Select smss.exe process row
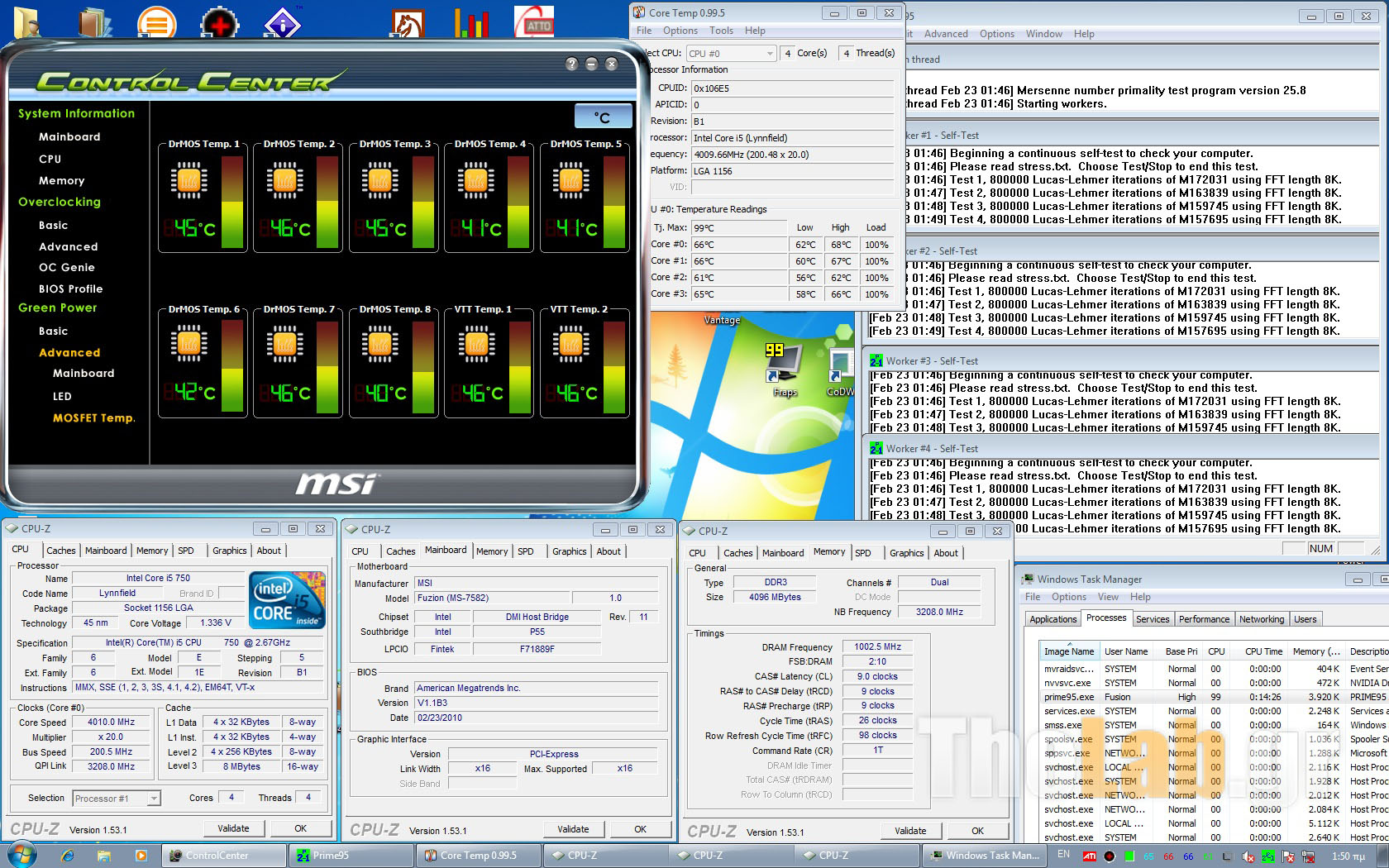 (1214, 725)
